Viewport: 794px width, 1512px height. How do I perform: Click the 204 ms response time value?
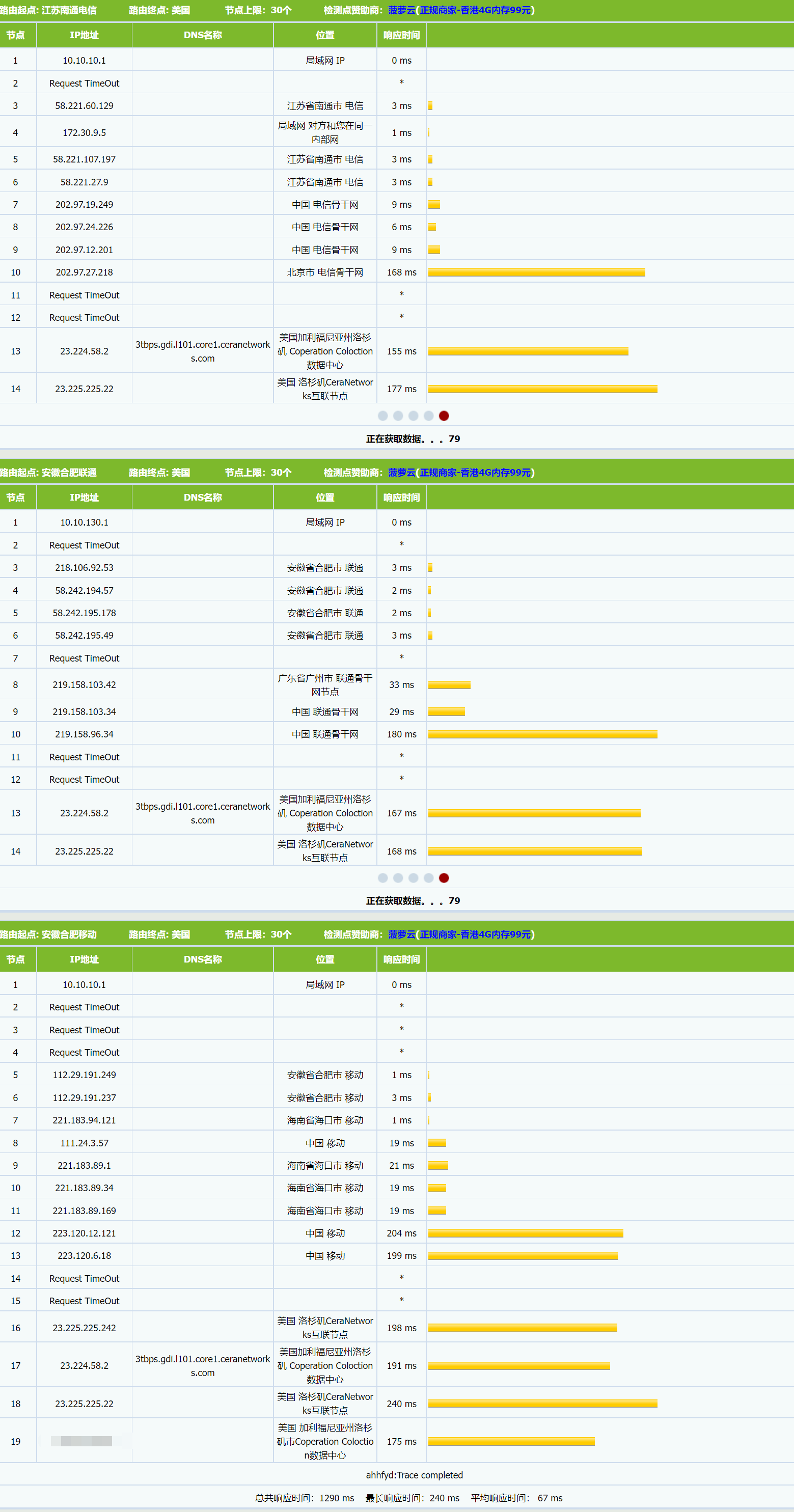click(402, 1232)
